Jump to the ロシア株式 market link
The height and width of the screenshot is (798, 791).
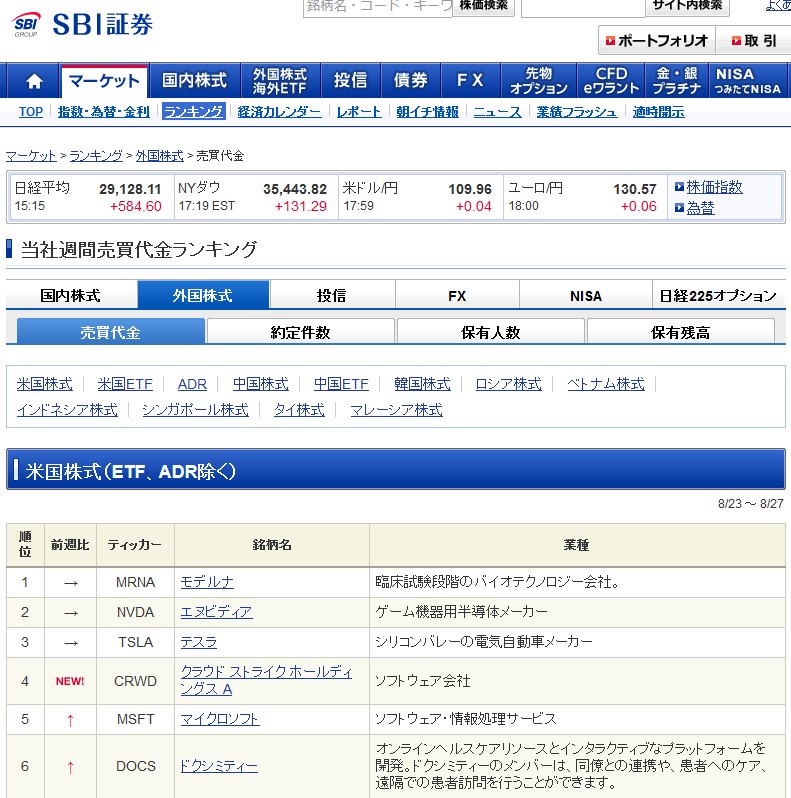tap(508, 384)
